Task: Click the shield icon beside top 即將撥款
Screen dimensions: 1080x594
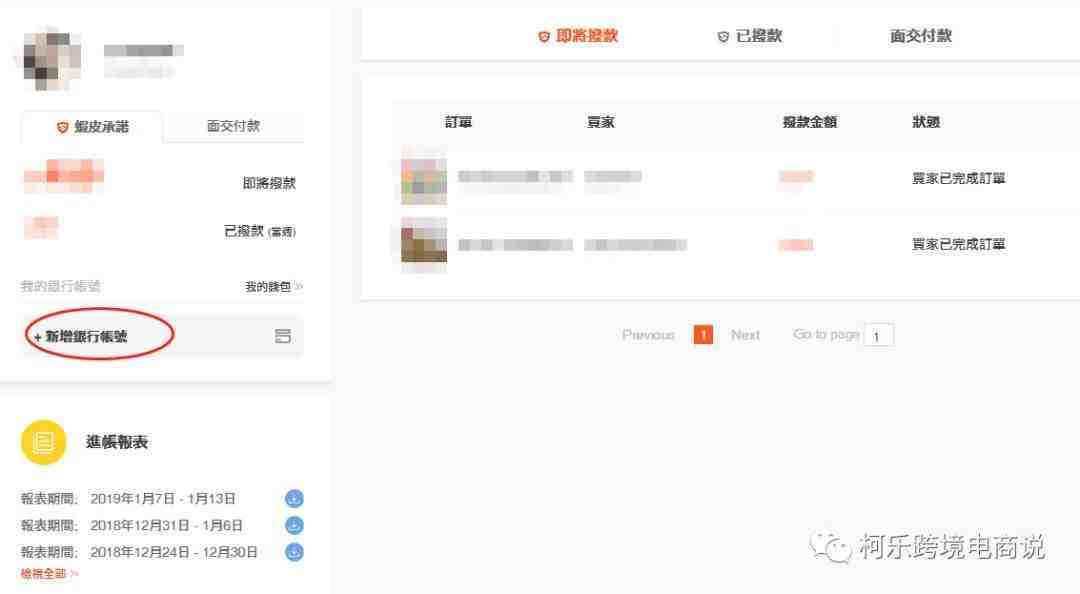Action: pyautogui.click(x=543, y=37)
